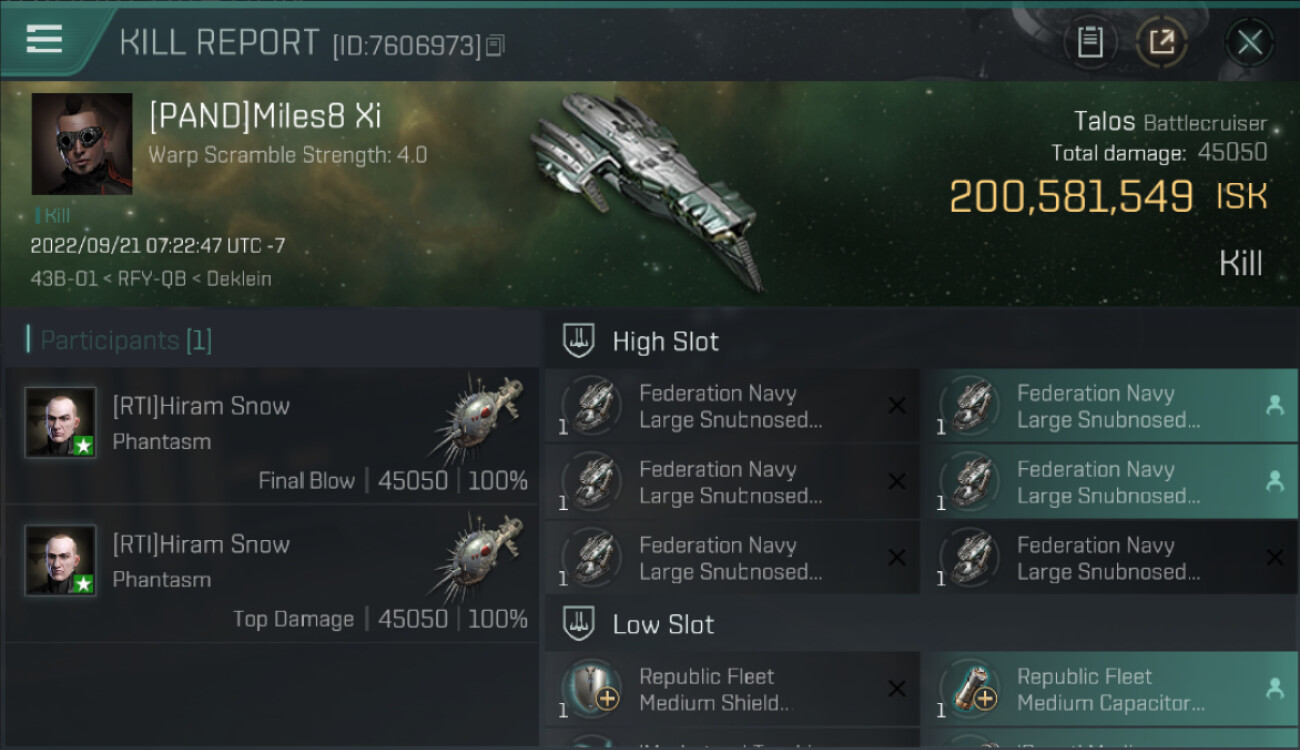Click the clipboard icon in the header

[x=1090, y=42]
